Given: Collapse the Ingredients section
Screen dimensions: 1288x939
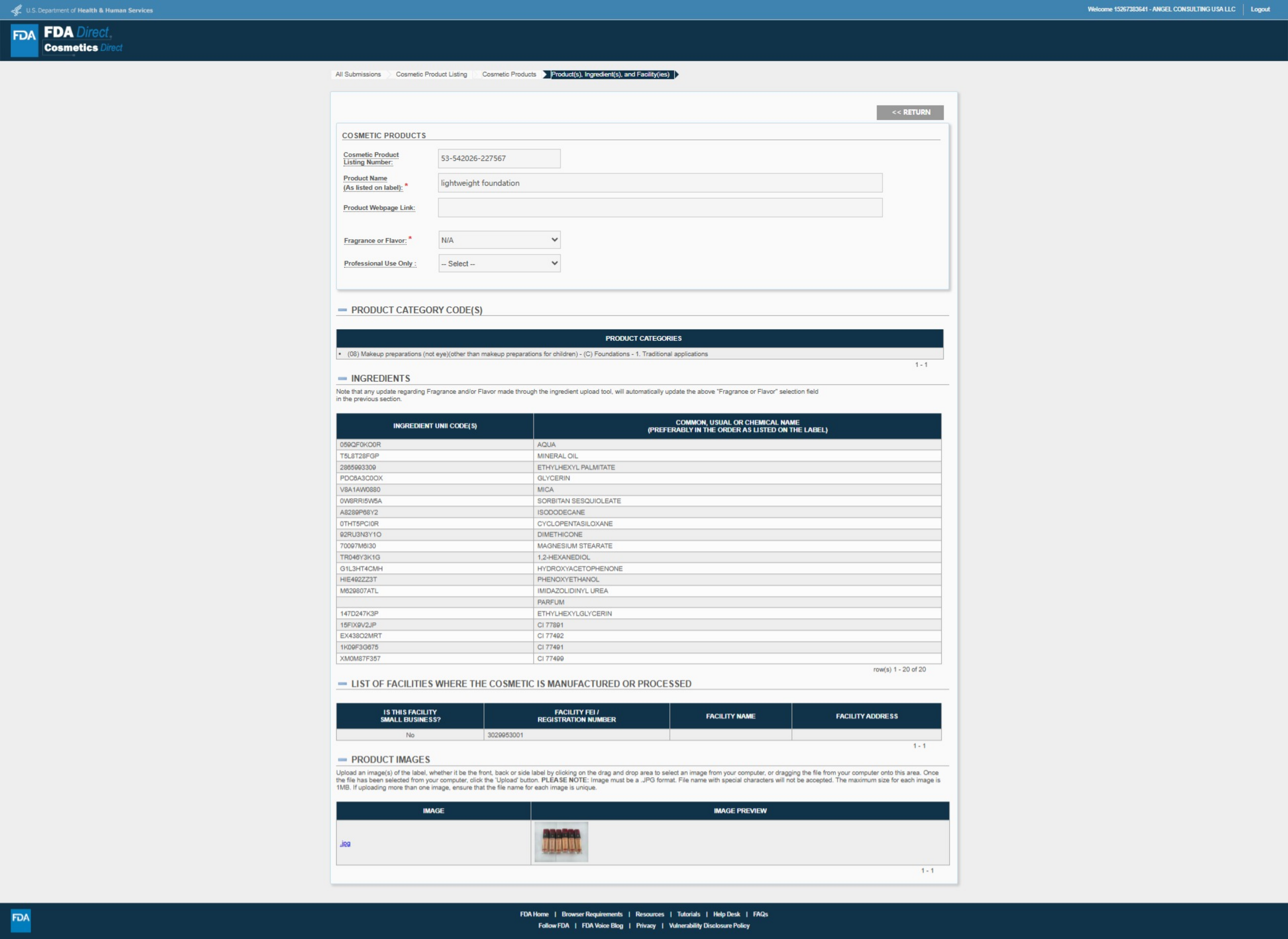Looking at the screenshot, I should [342, 379].
